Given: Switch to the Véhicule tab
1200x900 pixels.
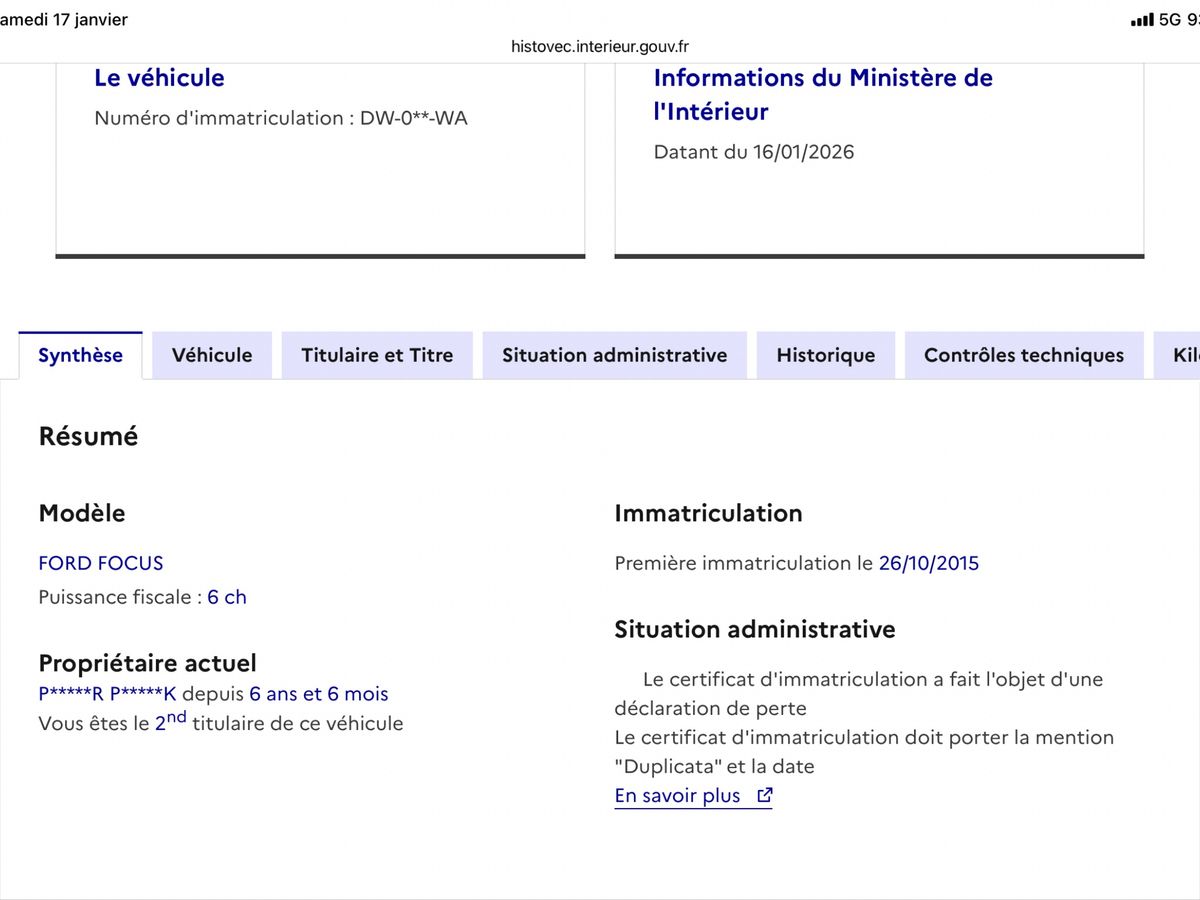Looking at the screenshot, I should point(212,355).
